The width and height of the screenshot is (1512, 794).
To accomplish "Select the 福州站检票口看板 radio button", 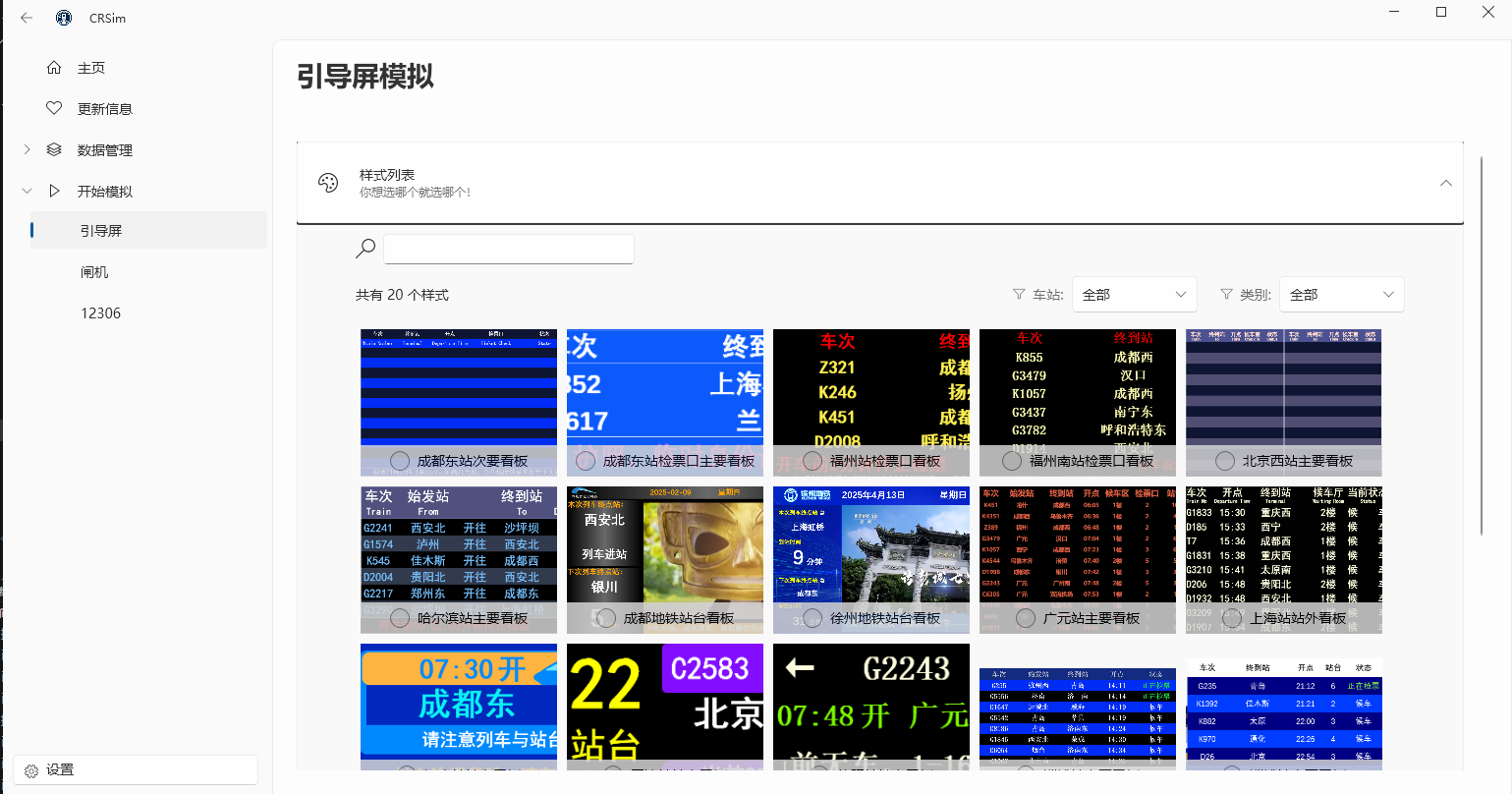I will tap(812, 461).
